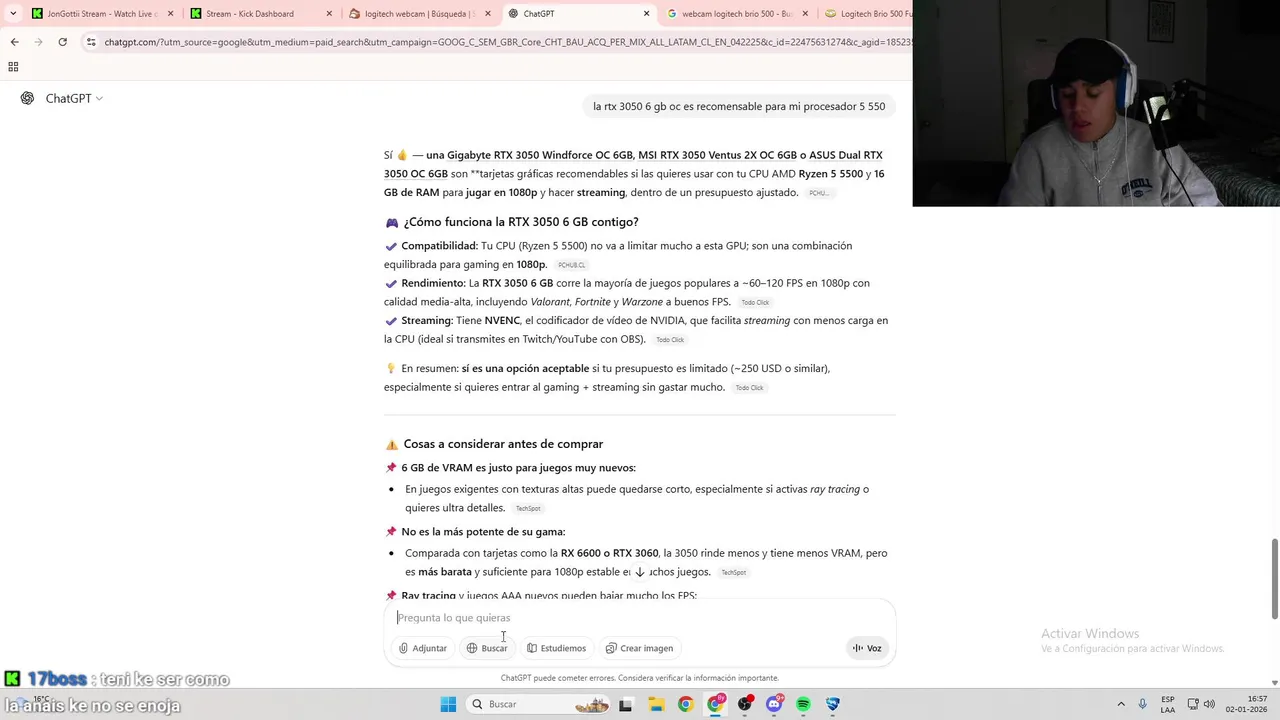Click the Buscar web search button
The height and width of the screenshot is (720, 1280).
(487, 648)
